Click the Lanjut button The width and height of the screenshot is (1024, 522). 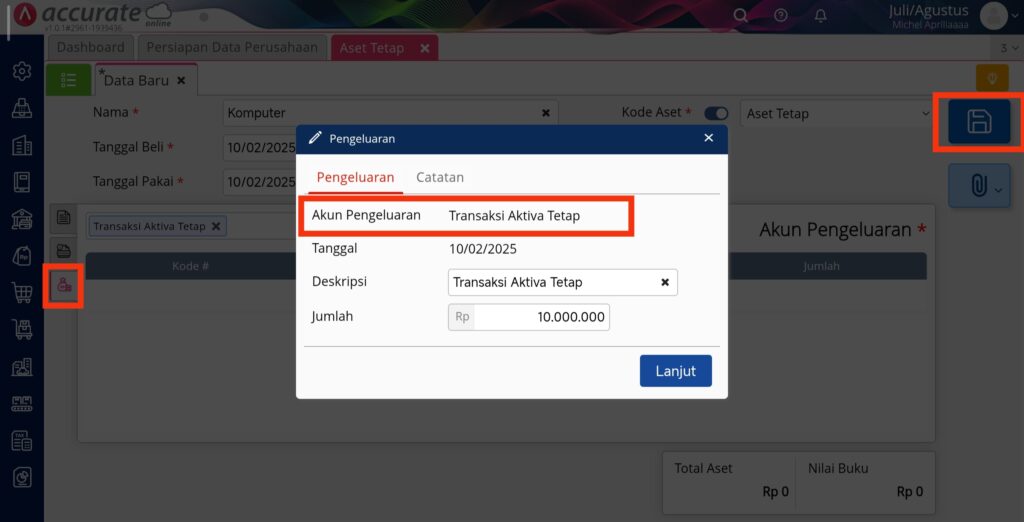pyautogui.click(x=676, y=371)
